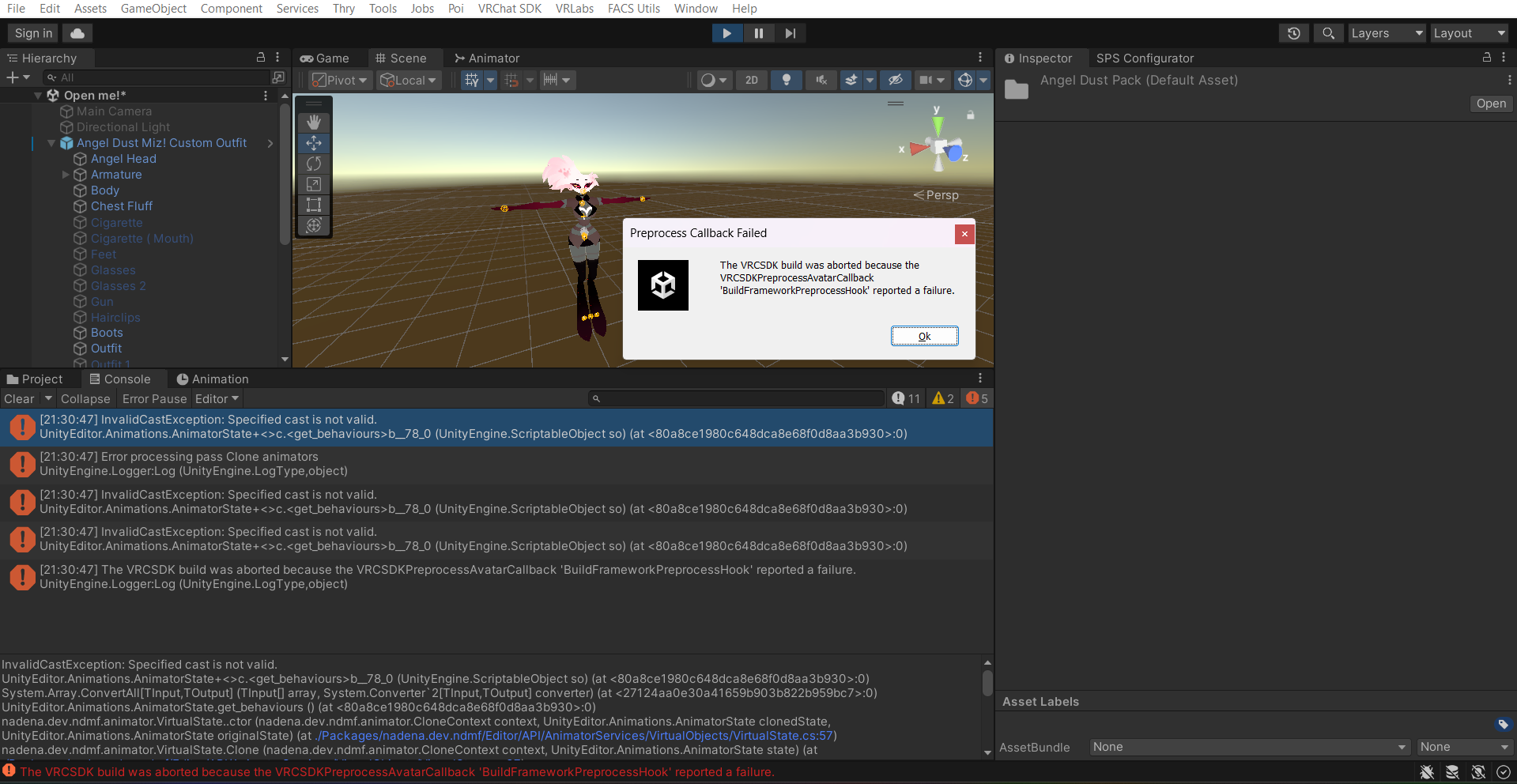Collapse Angel Dust Miz! Custom Outfit
Screen dimensions: 1517x784
51,143
